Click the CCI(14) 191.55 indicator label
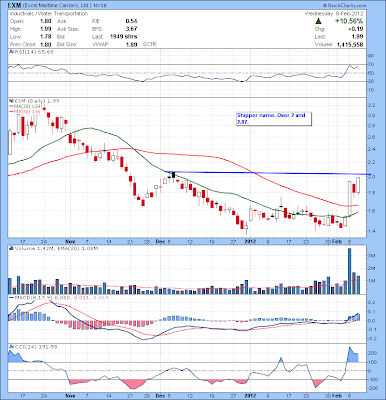The width and height of the screenshot is (386, 400). (36, 347)
